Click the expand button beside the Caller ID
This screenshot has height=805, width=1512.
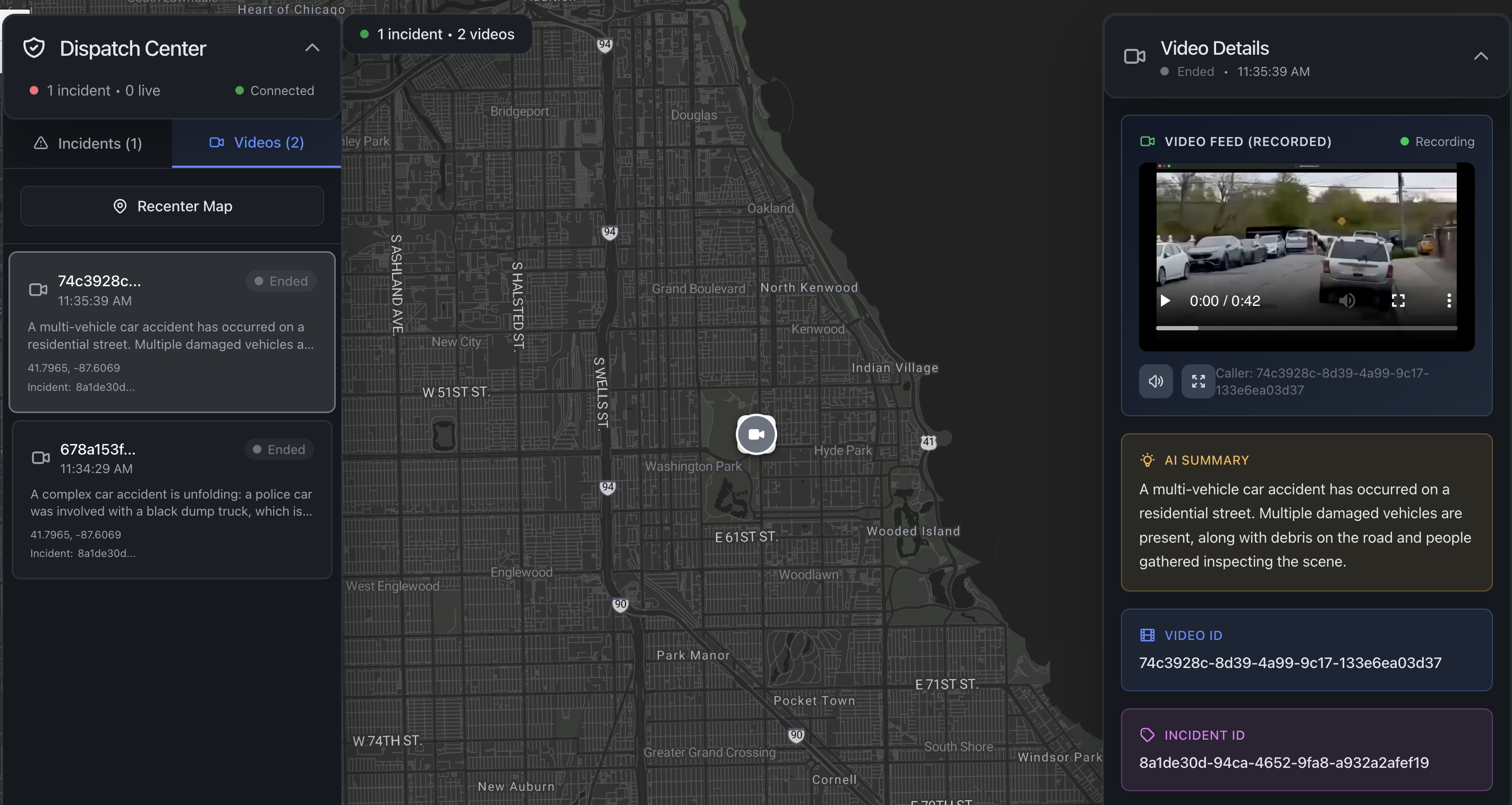coord(1198,381)
